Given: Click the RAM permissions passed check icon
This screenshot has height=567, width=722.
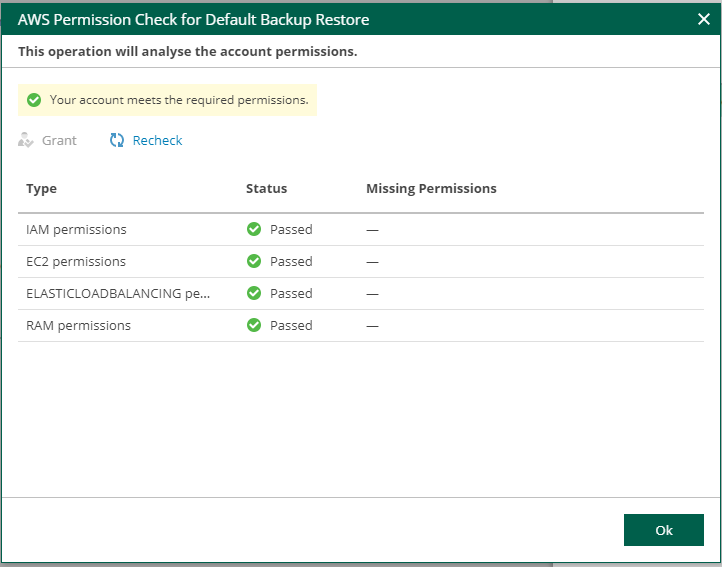Looking at the screenshot, I should point(254,325).
